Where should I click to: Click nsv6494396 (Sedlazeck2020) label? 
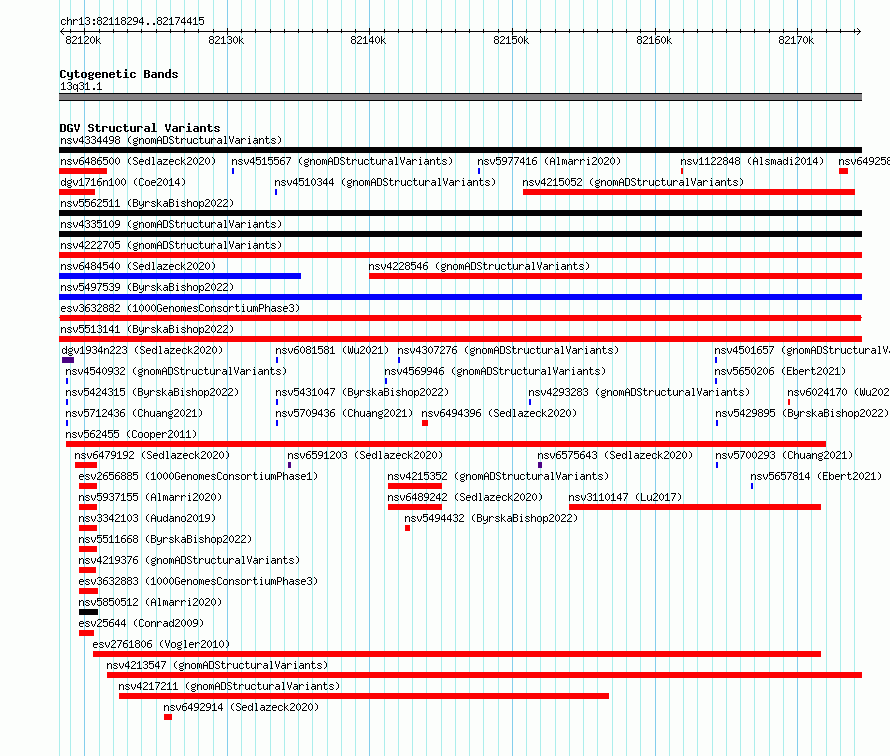(x=499, y=413)
